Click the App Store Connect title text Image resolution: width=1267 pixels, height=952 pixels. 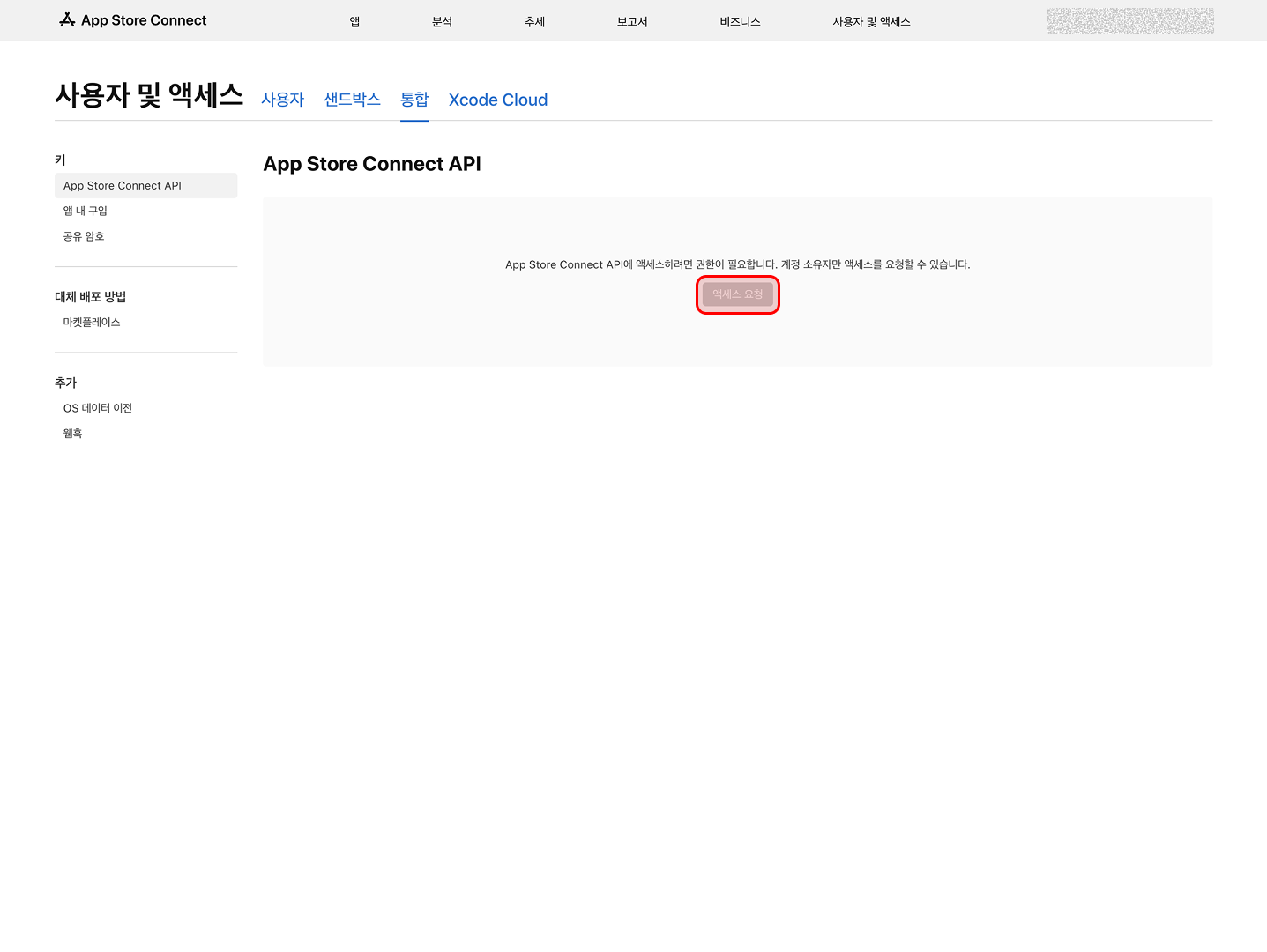pyautogui.click(x=144, y=20)
